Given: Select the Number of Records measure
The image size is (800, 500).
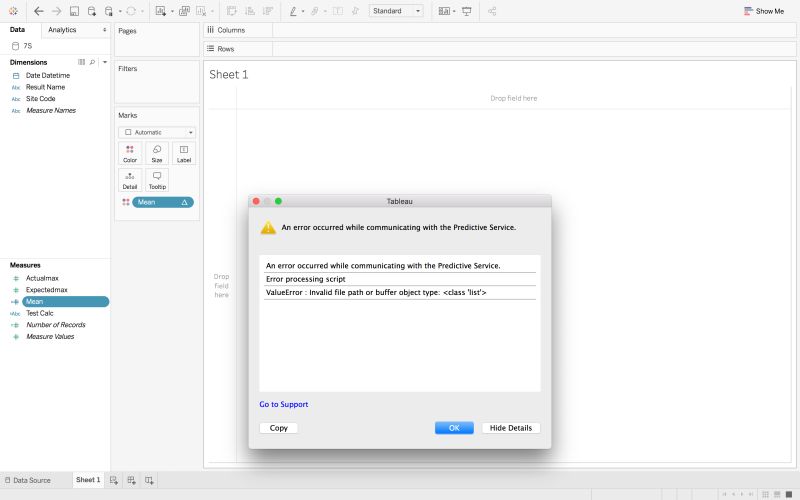Looking at the screenshot, I should coord(56,325).
